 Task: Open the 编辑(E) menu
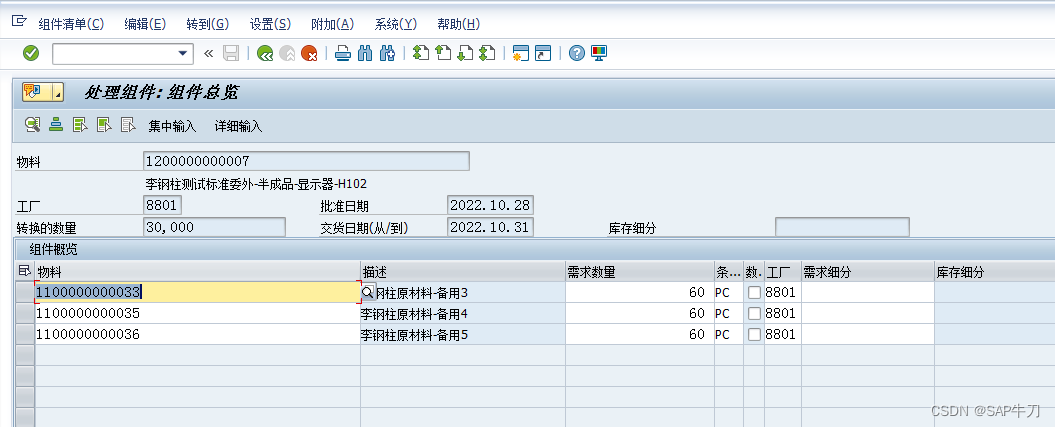coord(145,24)
